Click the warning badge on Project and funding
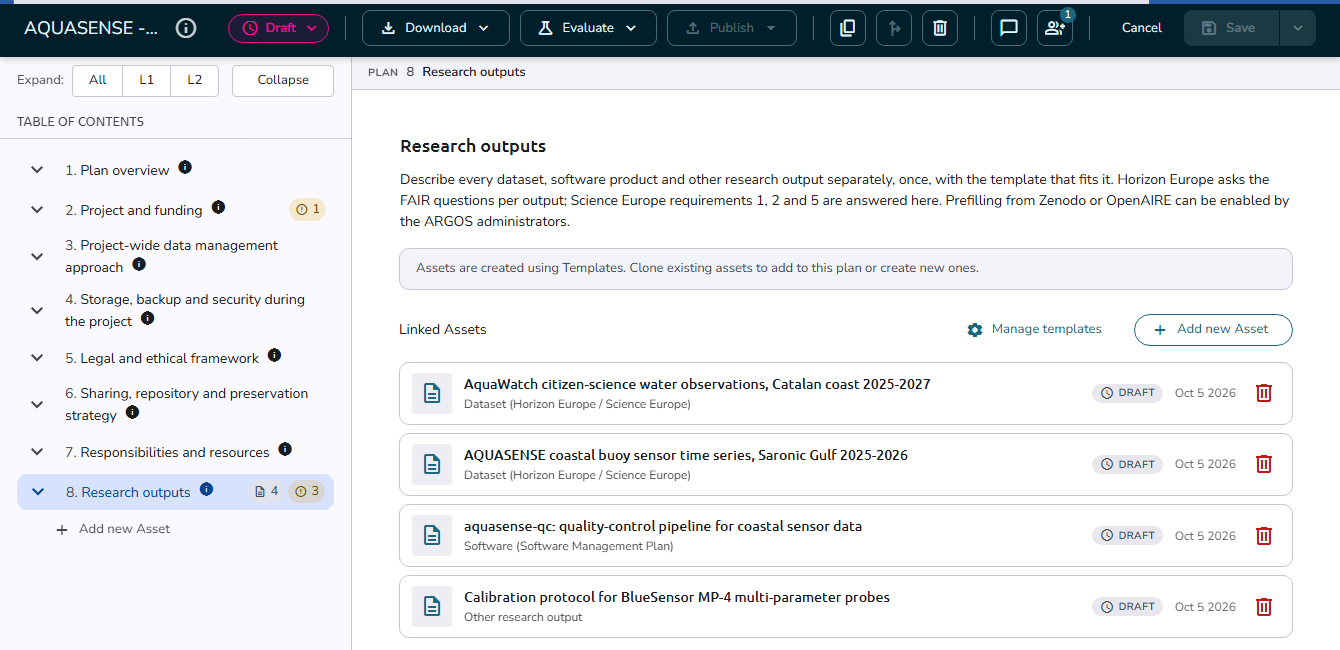Screen dimensions: 1340x650 pos(308,210)
